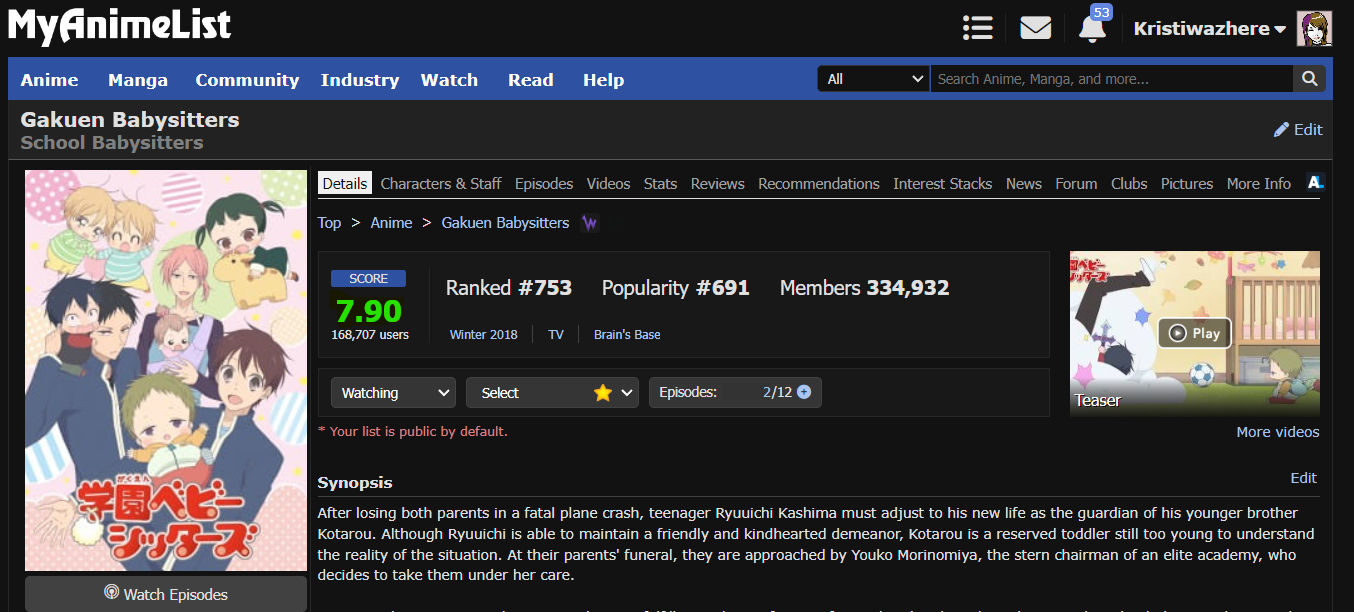Click the user avatar picture
Image resolution: width=1354 pixels, height=612 pixels.
pos(1314,29)
